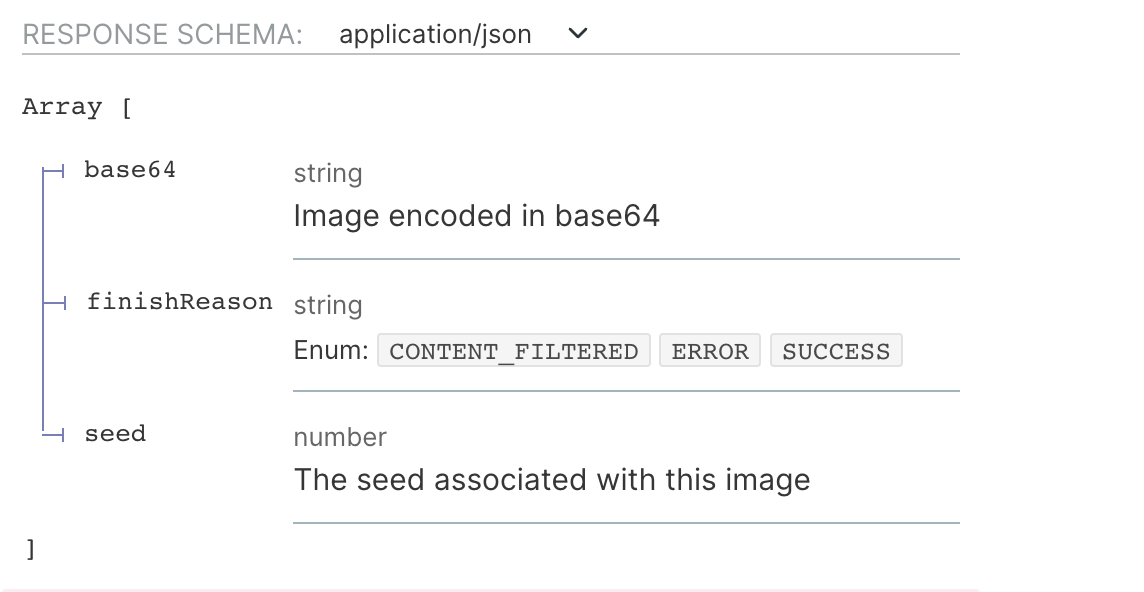The height and width of the screenshot is (592, 1144).
Task: Click the tree connector beside base64
Action: (54, 172)
